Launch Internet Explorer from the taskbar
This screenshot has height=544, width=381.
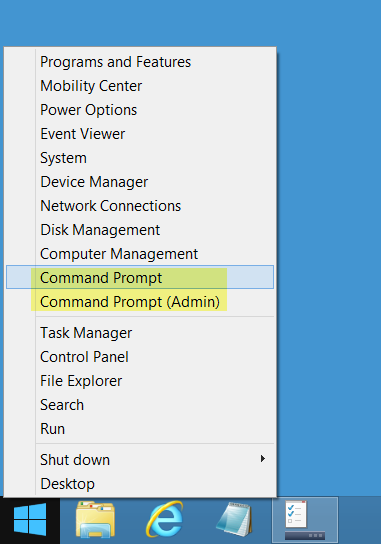point(165,519)
